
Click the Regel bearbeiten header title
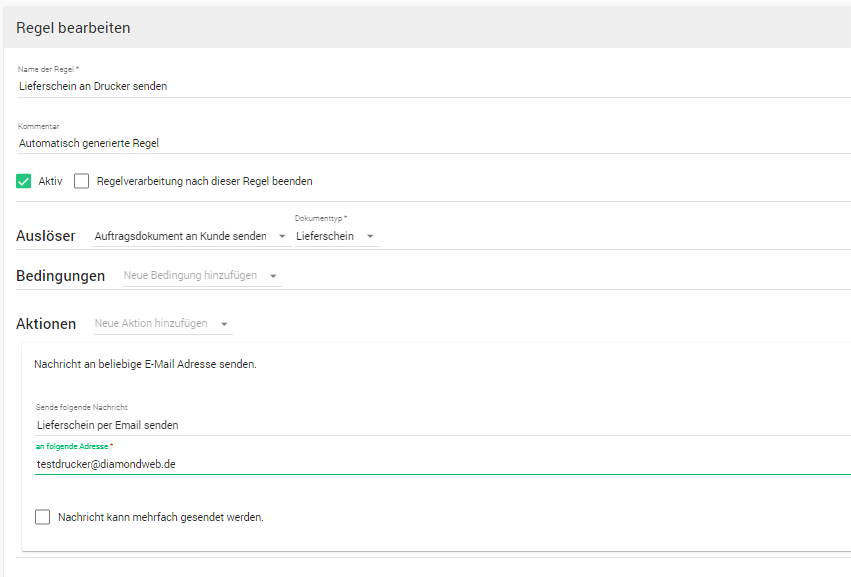73,28
